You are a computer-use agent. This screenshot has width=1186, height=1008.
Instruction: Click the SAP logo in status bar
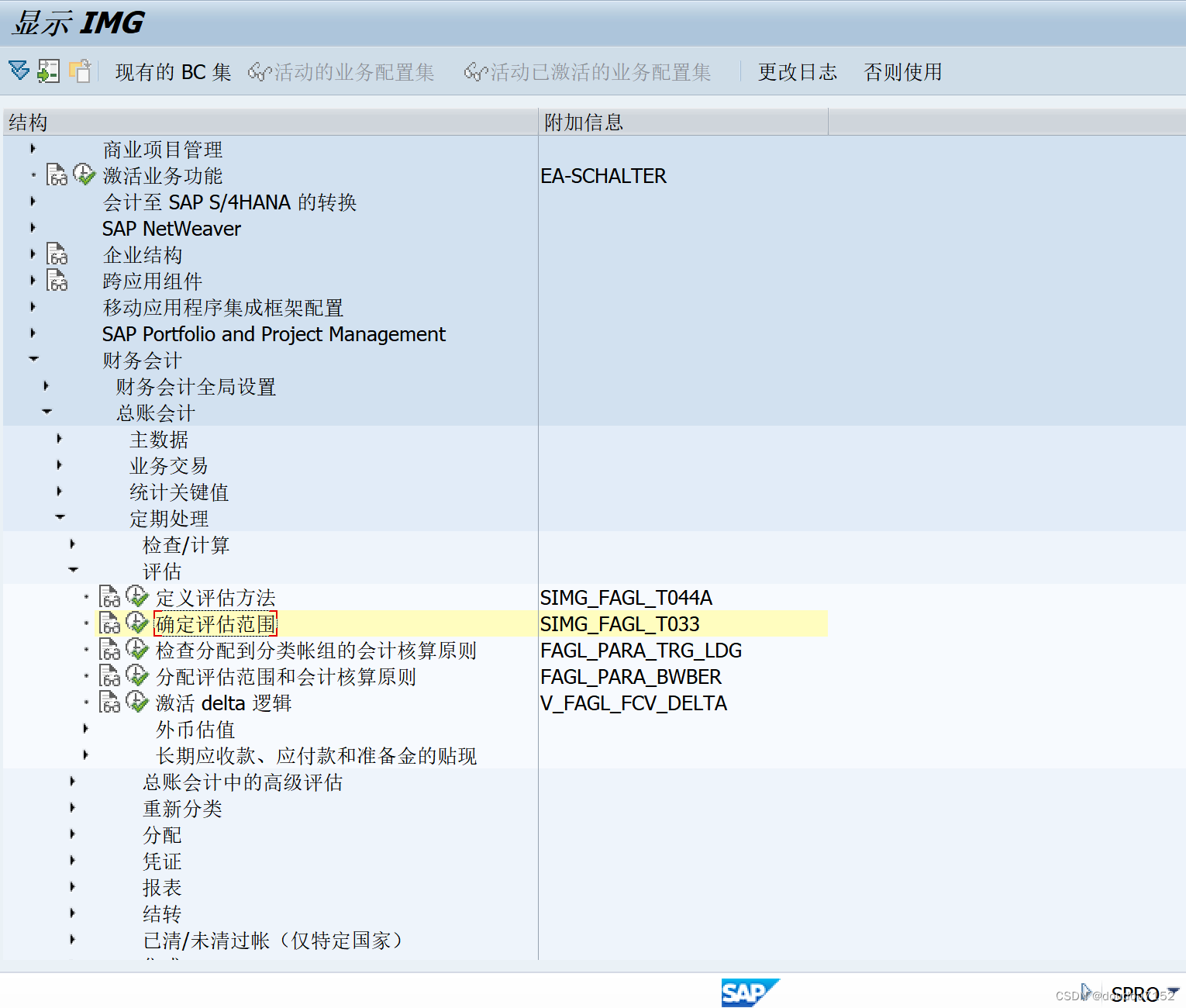(750, 992)
